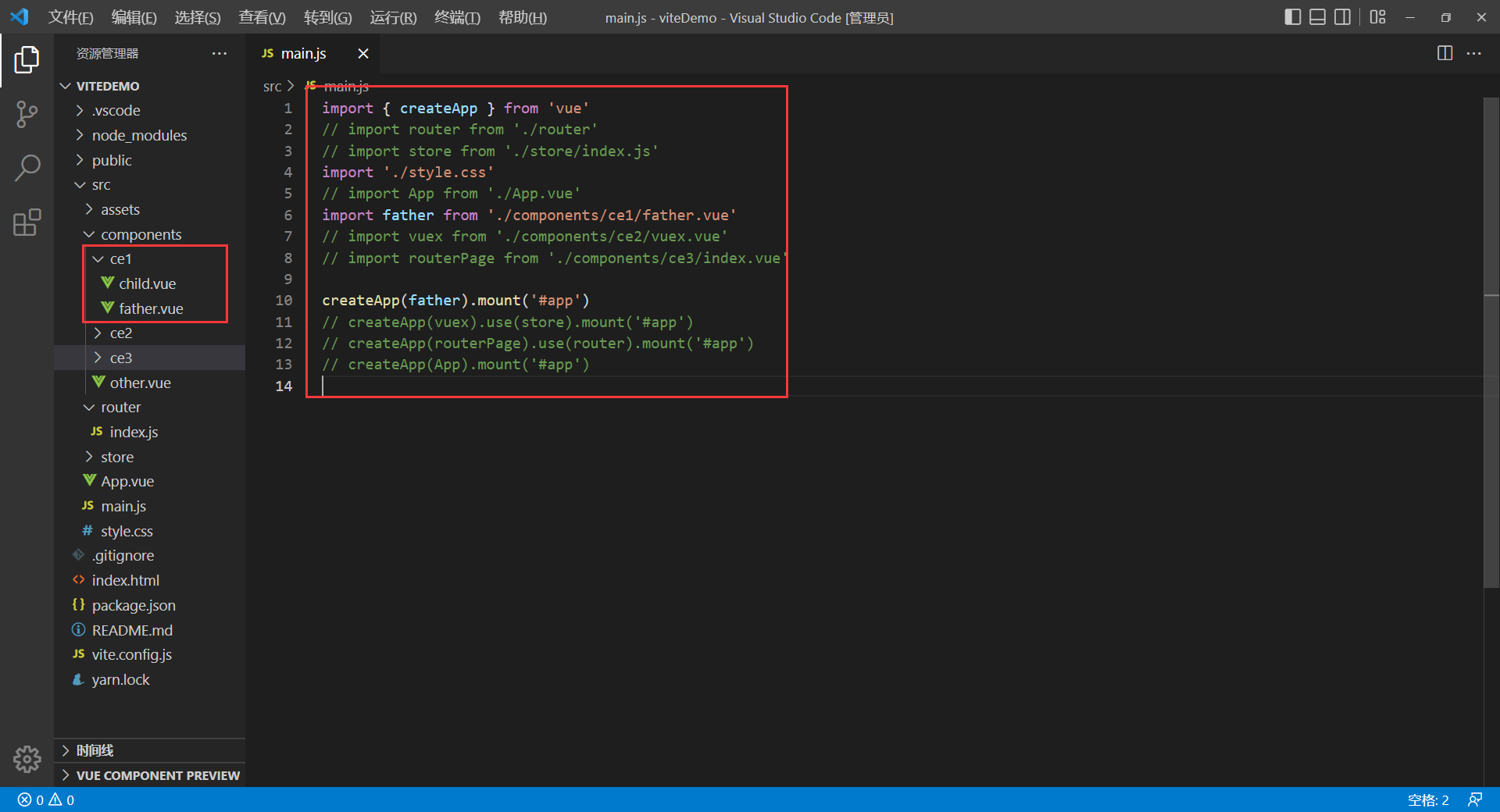1500x812 pixels.
Task: Open the Search view
Action: pos(27,168)
